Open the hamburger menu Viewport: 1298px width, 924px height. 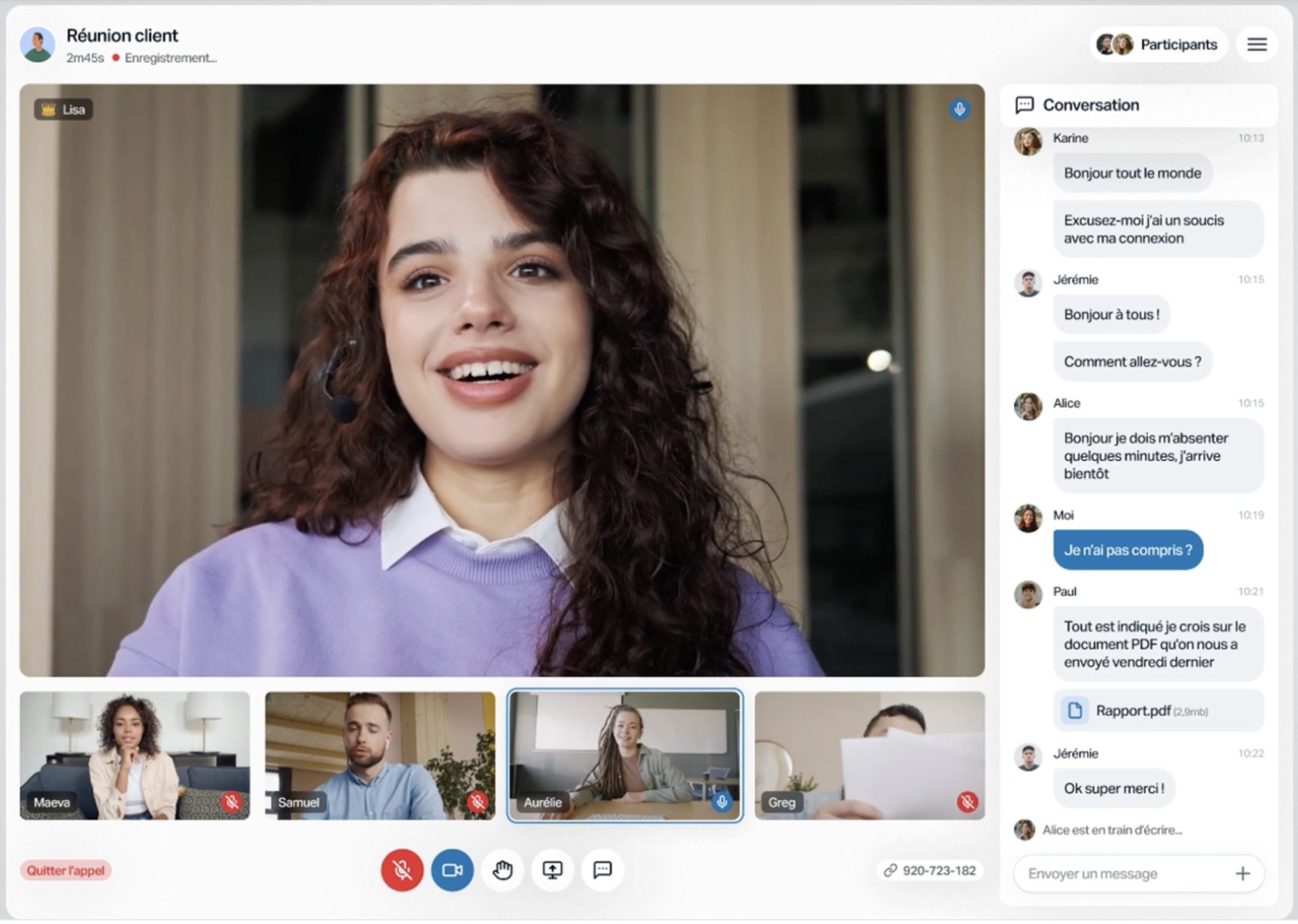point(1257,44)
